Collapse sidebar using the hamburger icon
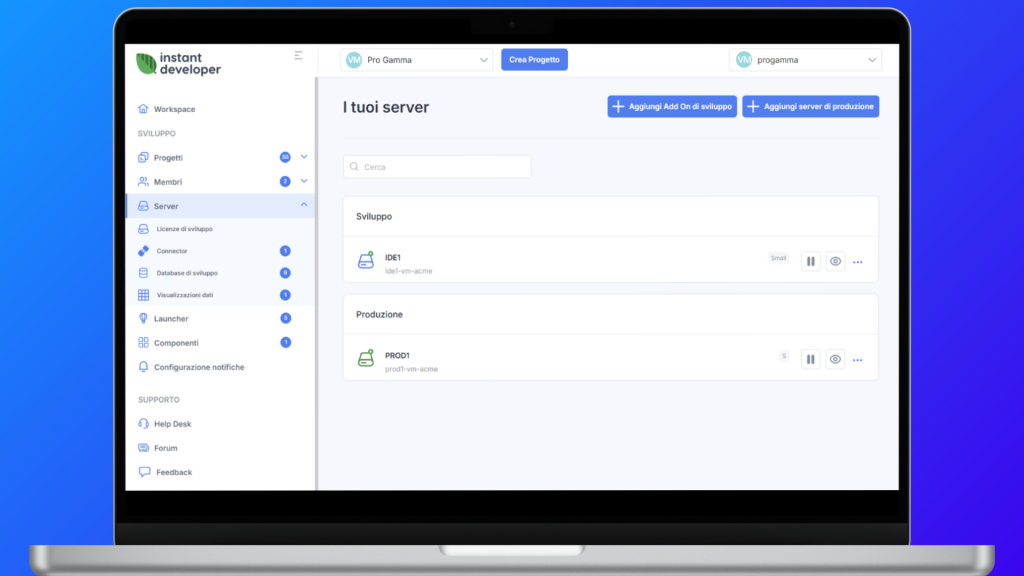The height and width of the screenshot is (576, 1024). (298, 56)
